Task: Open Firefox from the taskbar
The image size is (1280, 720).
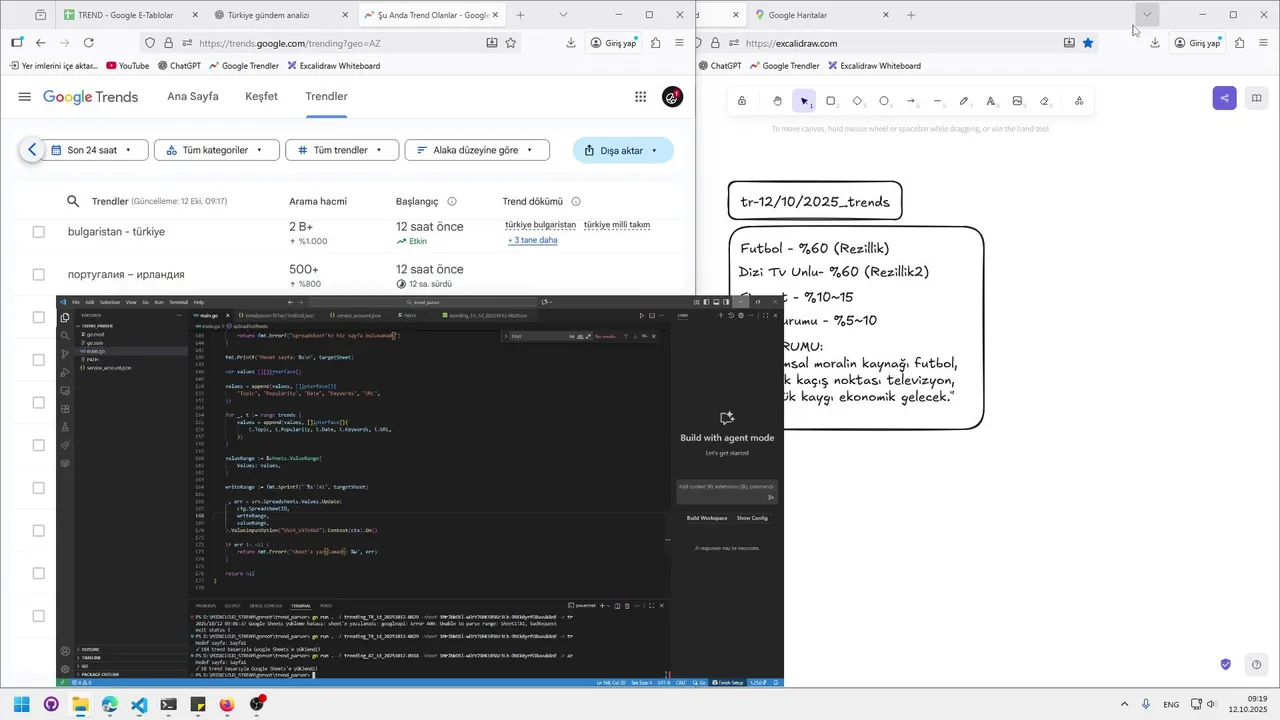Action: pyautogui.click(x=227, y=705)
